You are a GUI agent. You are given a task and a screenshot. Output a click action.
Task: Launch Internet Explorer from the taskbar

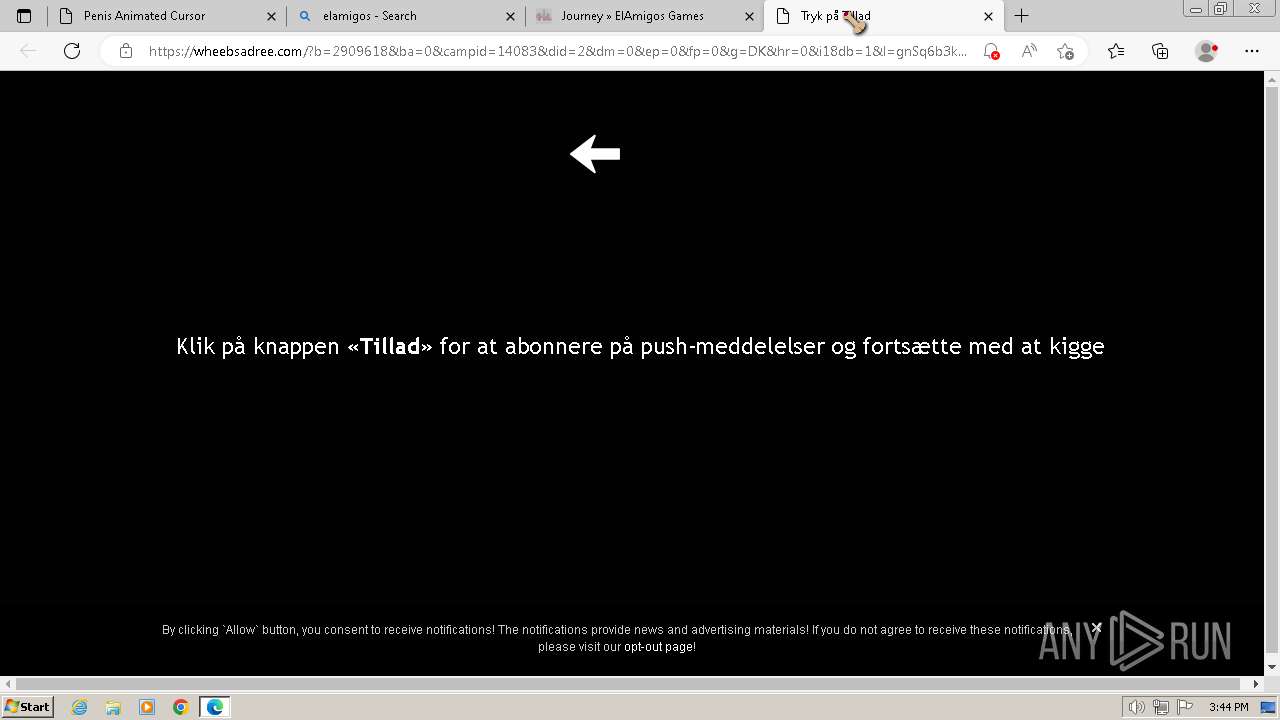click(80, 707)
